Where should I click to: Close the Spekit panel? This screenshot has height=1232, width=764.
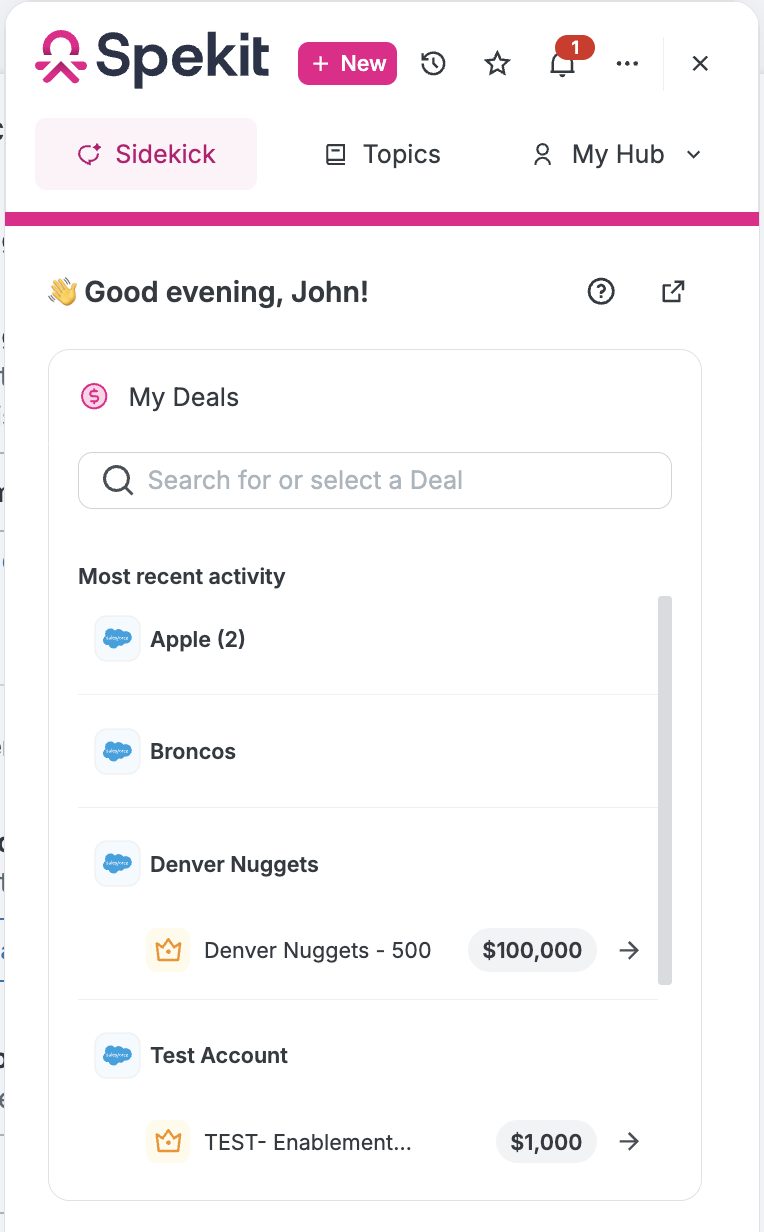coord(700,64)
